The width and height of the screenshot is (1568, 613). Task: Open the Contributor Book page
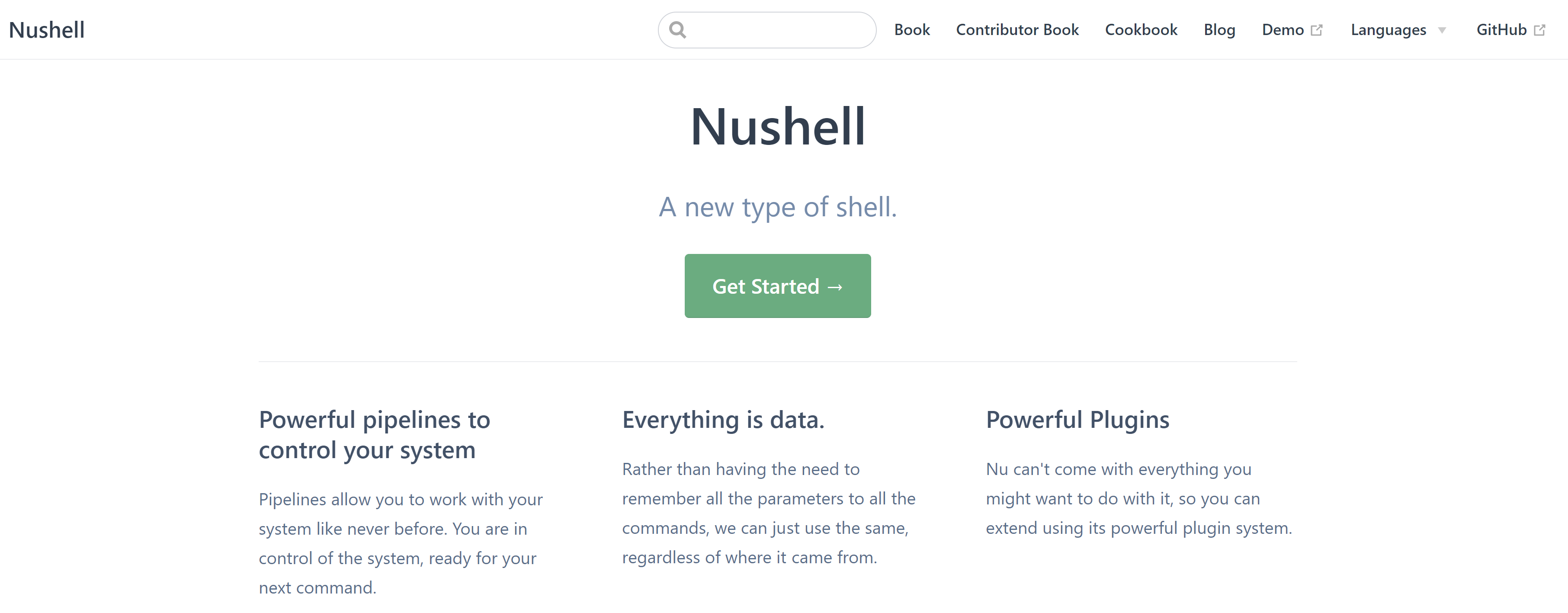click(x=1017, y=29)
